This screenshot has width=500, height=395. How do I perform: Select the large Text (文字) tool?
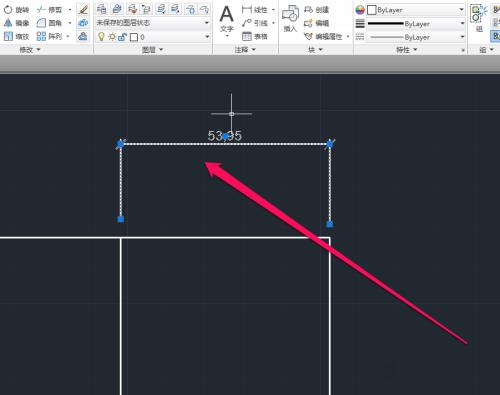click(227, 19)
